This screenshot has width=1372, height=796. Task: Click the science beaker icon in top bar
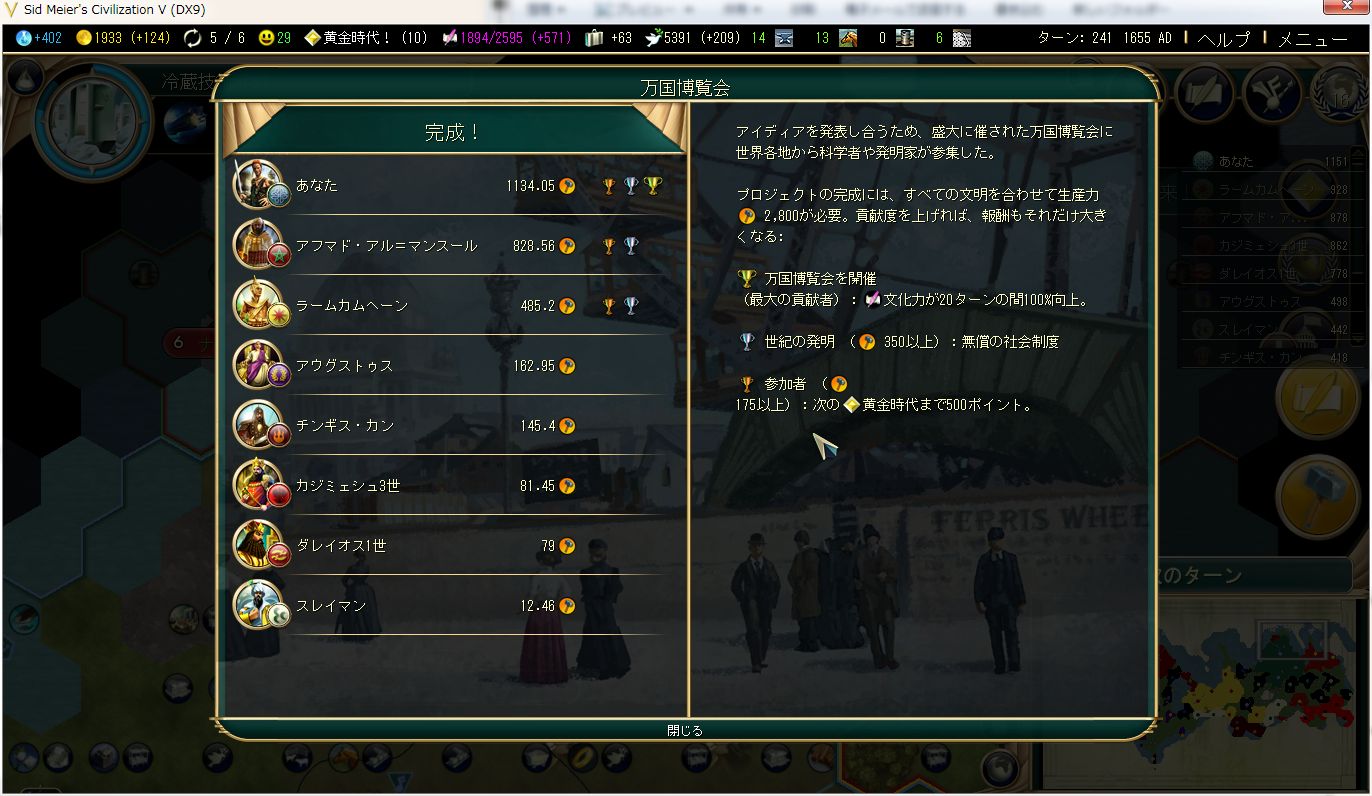pyautogui.click(x=24, y=38)
